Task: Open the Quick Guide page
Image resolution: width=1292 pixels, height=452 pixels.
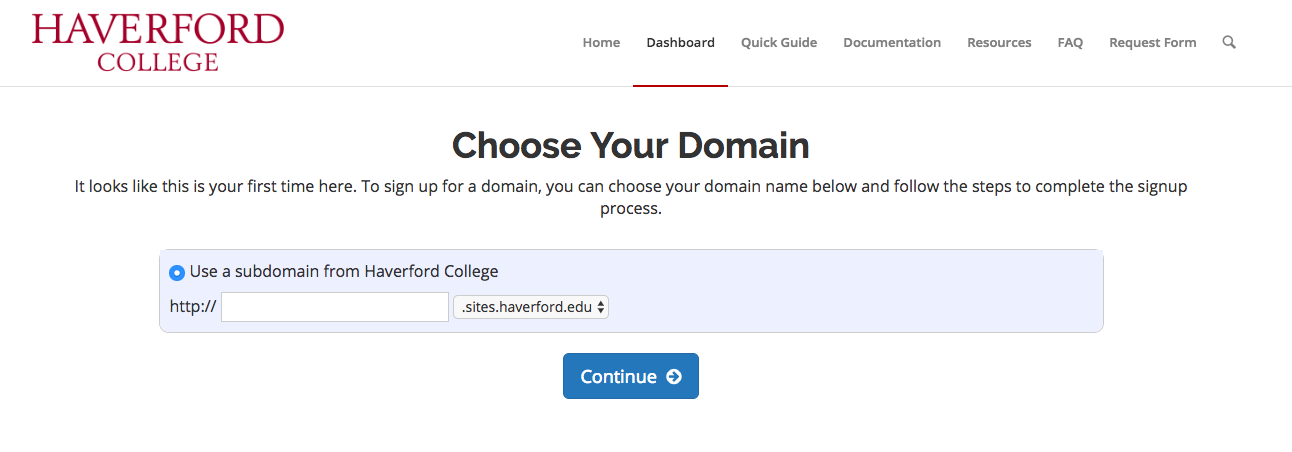Action: click(x=779, y=43)
